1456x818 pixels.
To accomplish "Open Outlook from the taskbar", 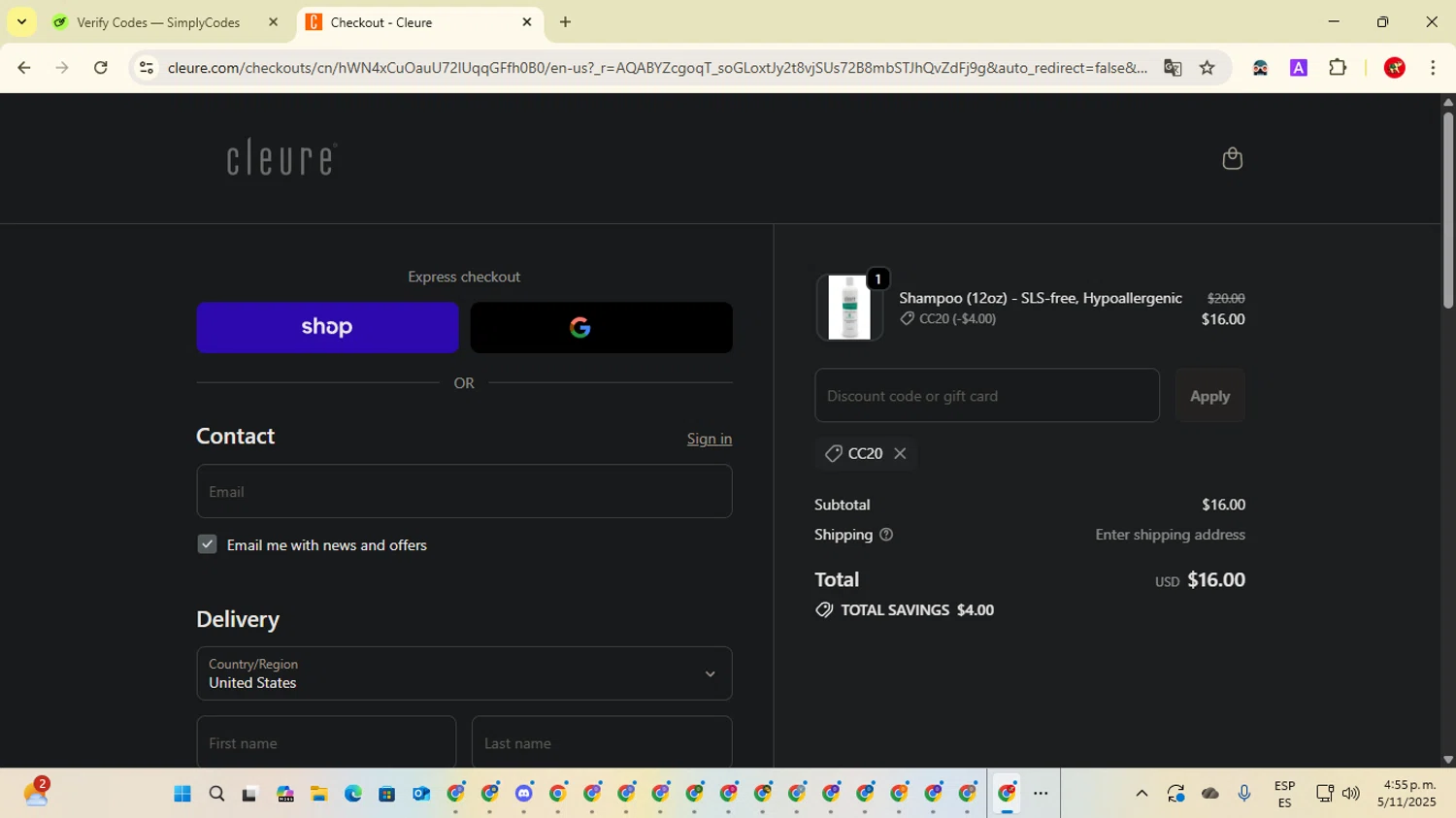I will tap(420, 794).
